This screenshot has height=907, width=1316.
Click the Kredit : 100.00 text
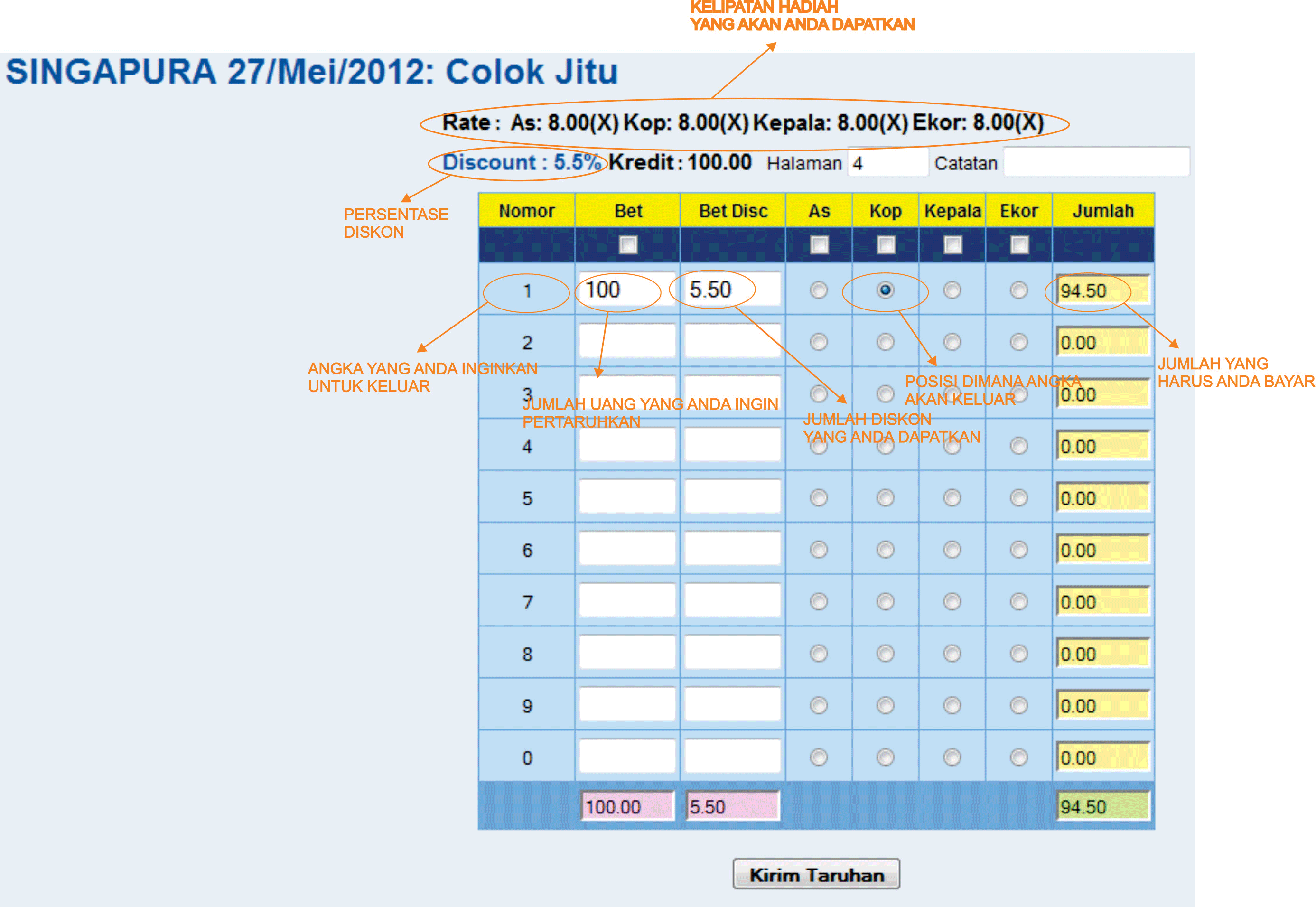pyautogui.click(x=680, y=162)
